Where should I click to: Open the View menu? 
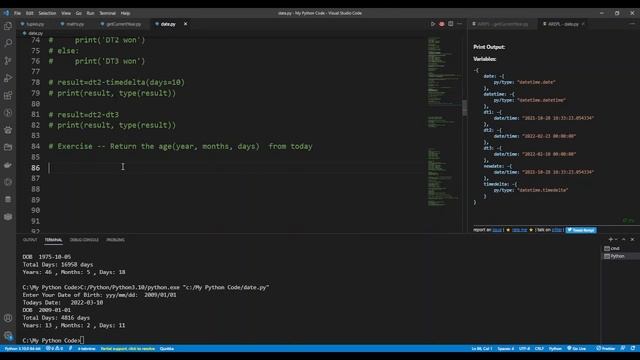pos(66,13)
